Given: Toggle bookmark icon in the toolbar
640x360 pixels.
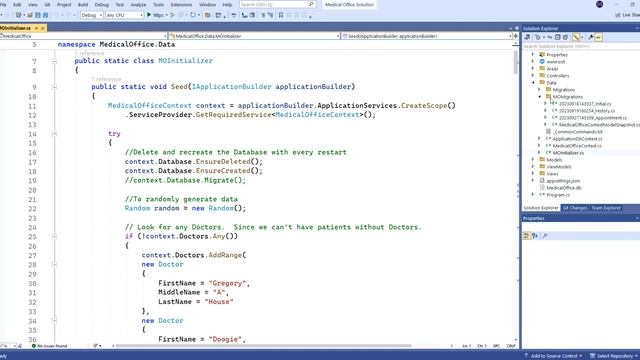Looking at the screenshot, I should [281, 15].
